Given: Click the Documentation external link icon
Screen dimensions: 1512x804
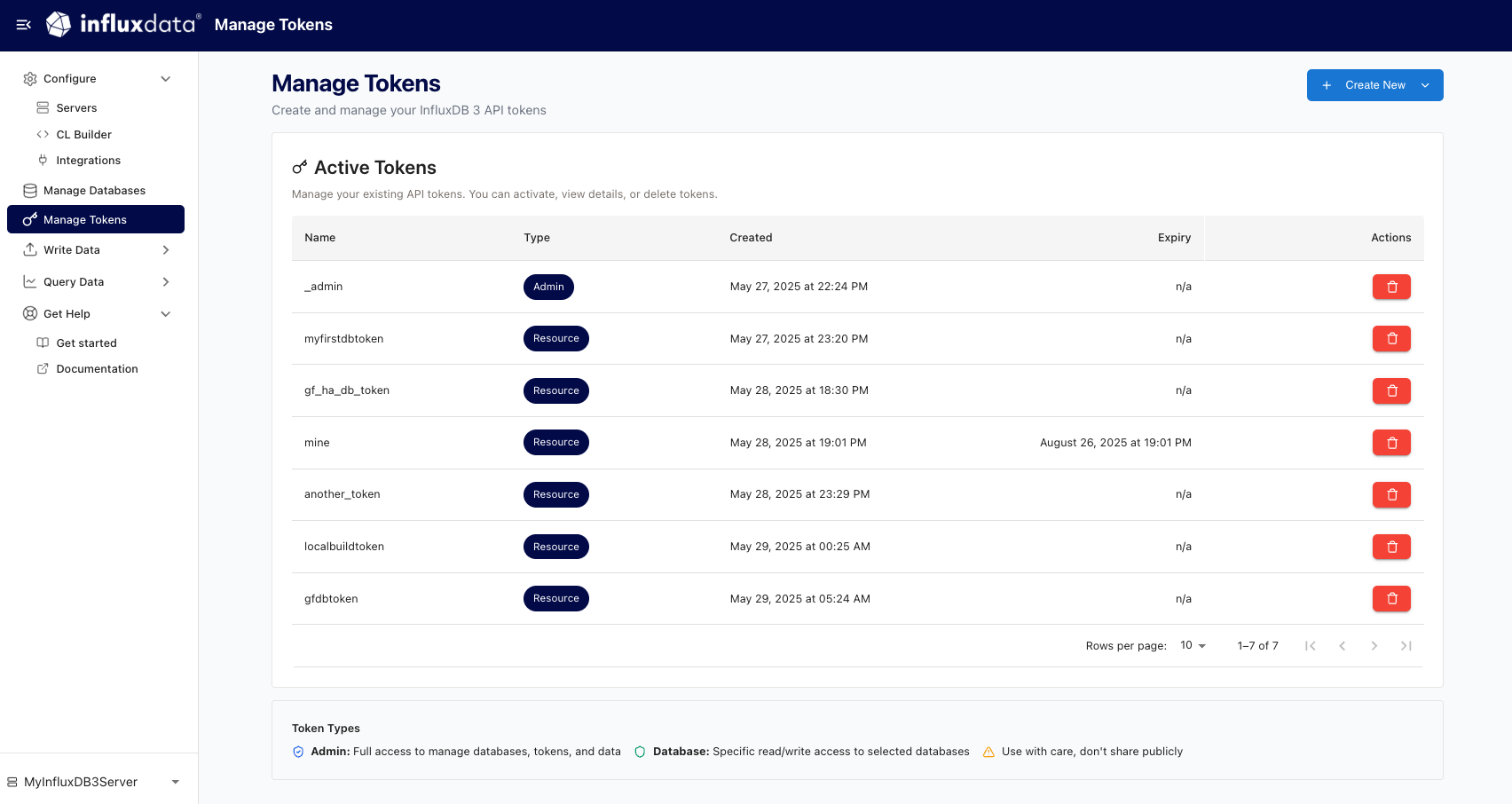Looking at the screenshot, I should pyautogui.click(x=43, y=369).
